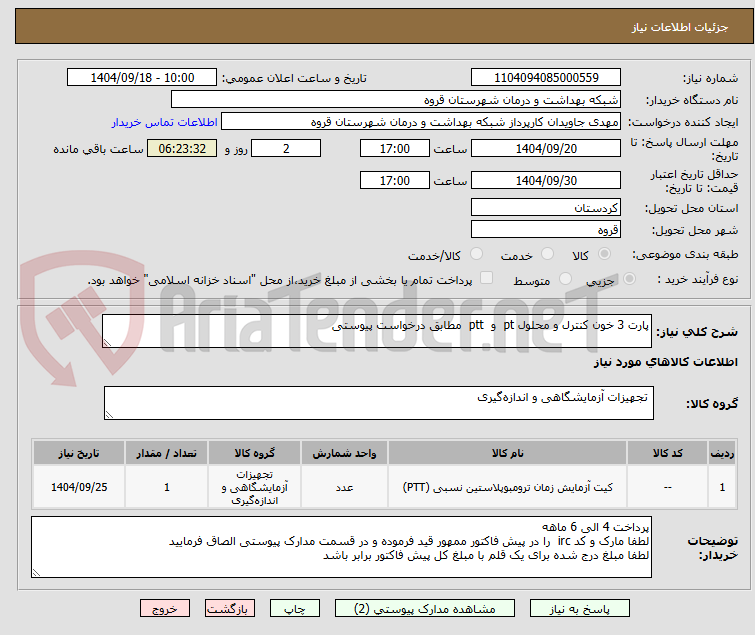Click the بازگشت back button
The width and height of the screenshot is (755, 635).
tap(230, 609)
